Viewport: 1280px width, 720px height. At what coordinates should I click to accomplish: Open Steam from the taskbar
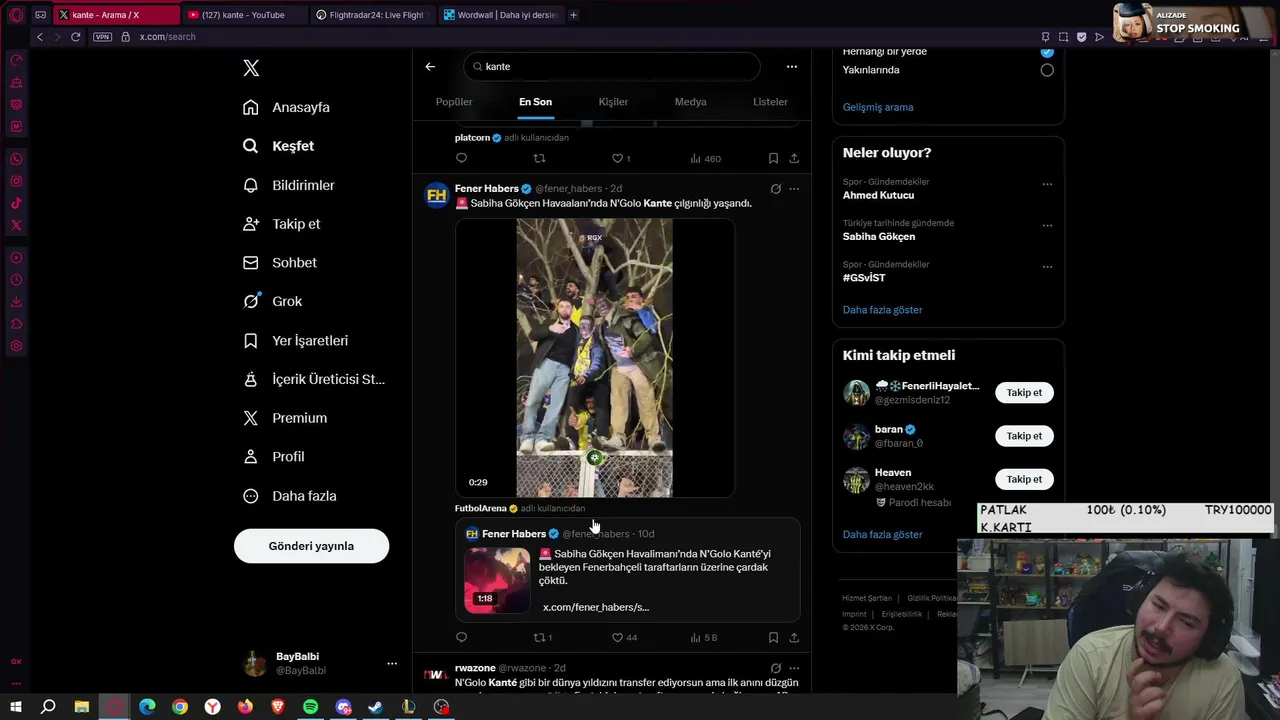pos(375,707)
